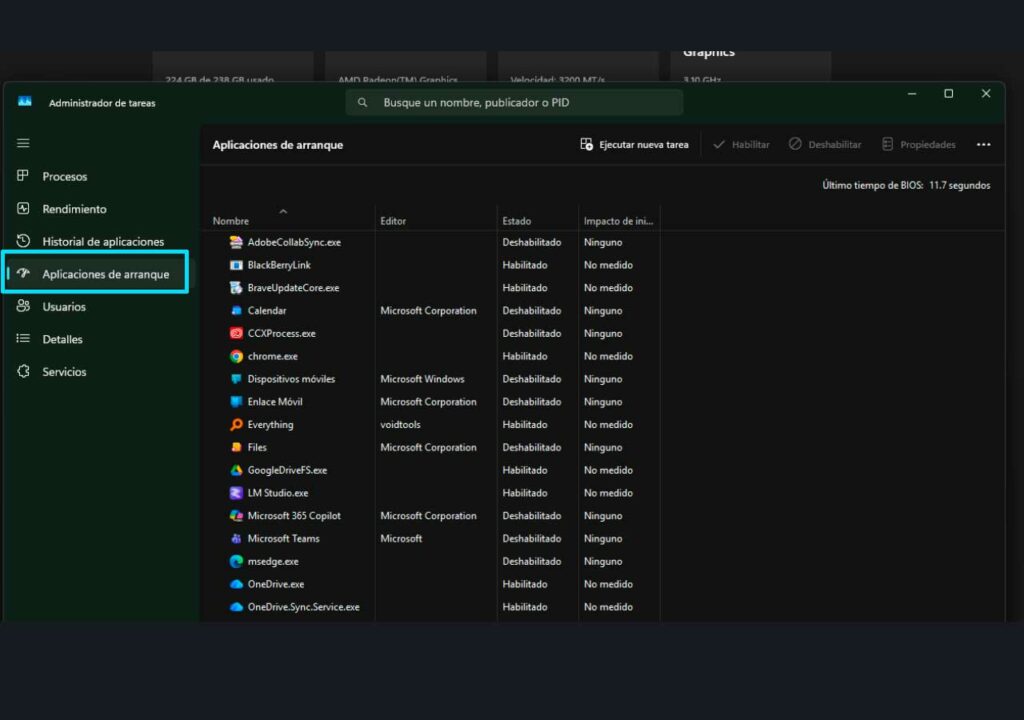Click Ejecutar nueva tarea
This screenshot has height=720, width=1024.
click(634, 144)
